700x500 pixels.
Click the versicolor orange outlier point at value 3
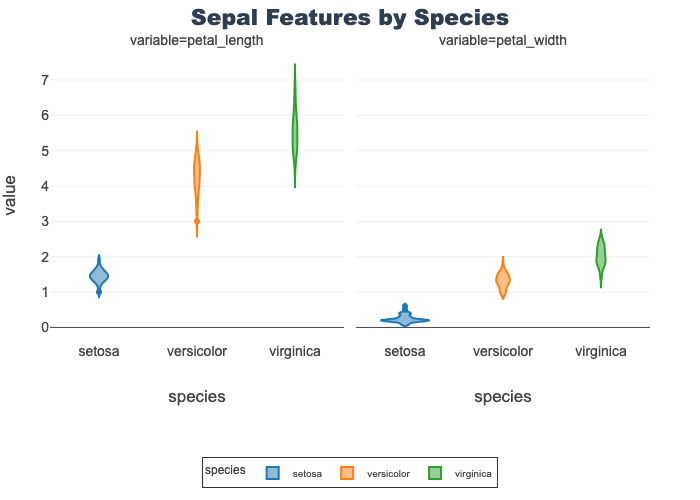pyautogui.click(x=197, y=221)
